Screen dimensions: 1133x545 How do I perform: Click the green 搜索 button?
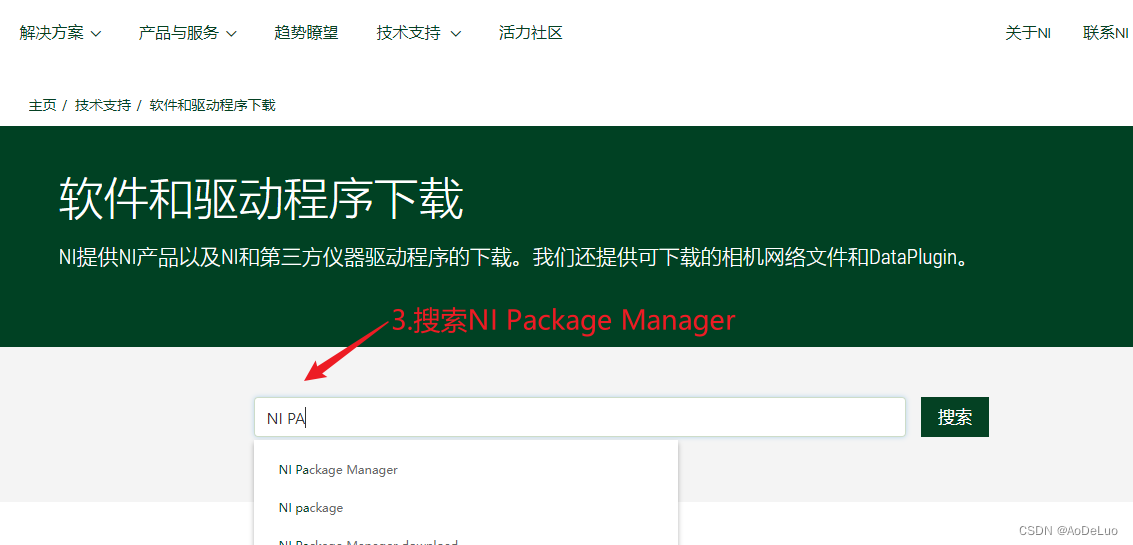(x=955, y=417)
